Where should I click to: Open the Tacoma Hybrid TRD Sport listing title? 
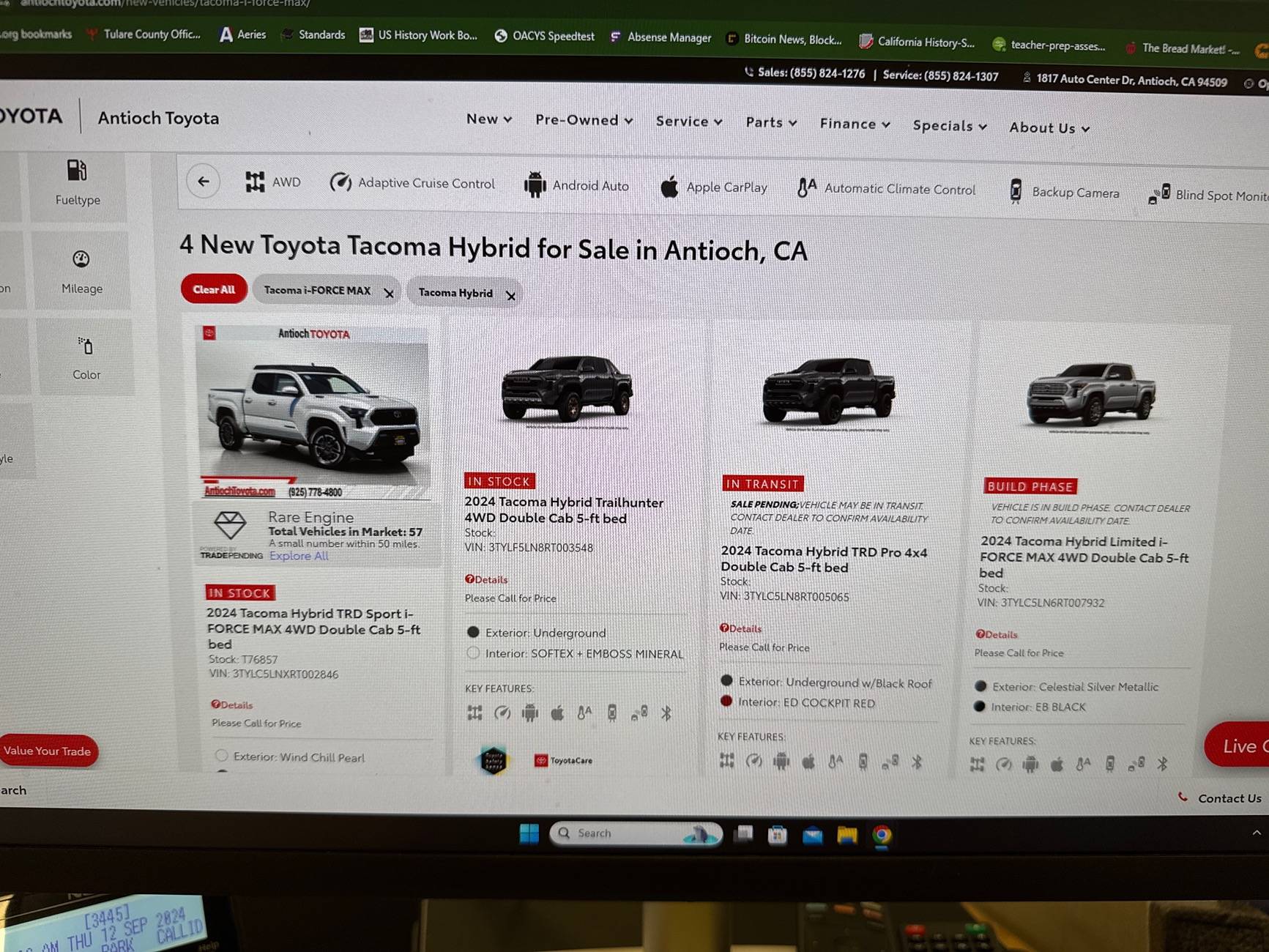coord(313,628)
